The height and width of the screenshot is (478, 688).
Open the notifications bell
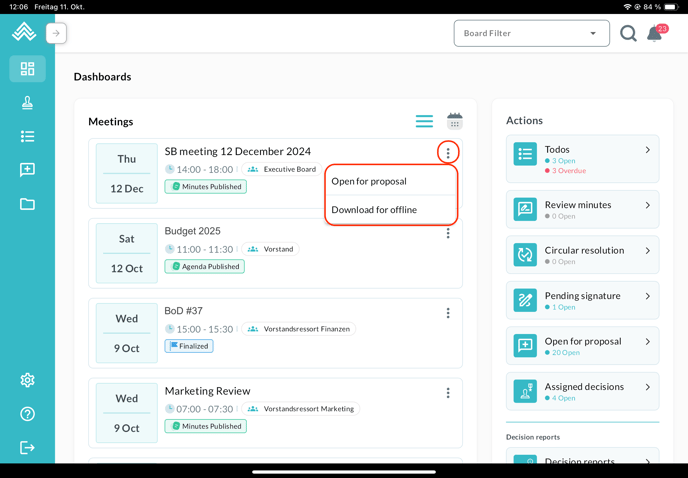pyautogui.click(x=655, y=34)
